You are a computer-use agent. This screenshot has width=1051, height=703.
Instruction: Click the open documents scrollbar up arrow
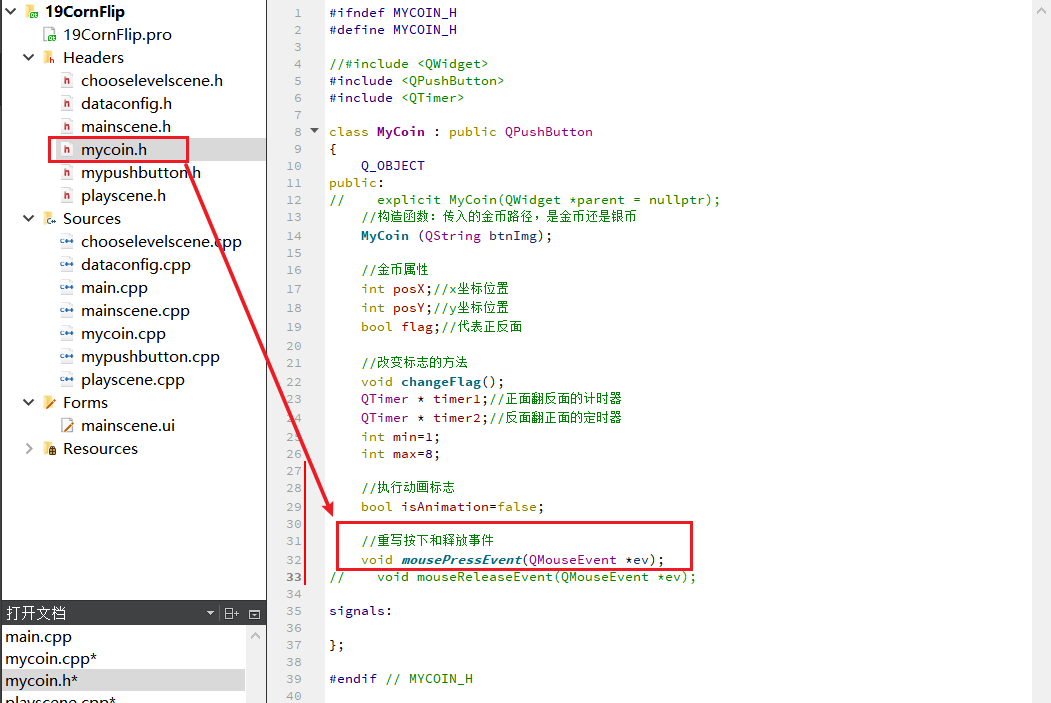(255, 636)
